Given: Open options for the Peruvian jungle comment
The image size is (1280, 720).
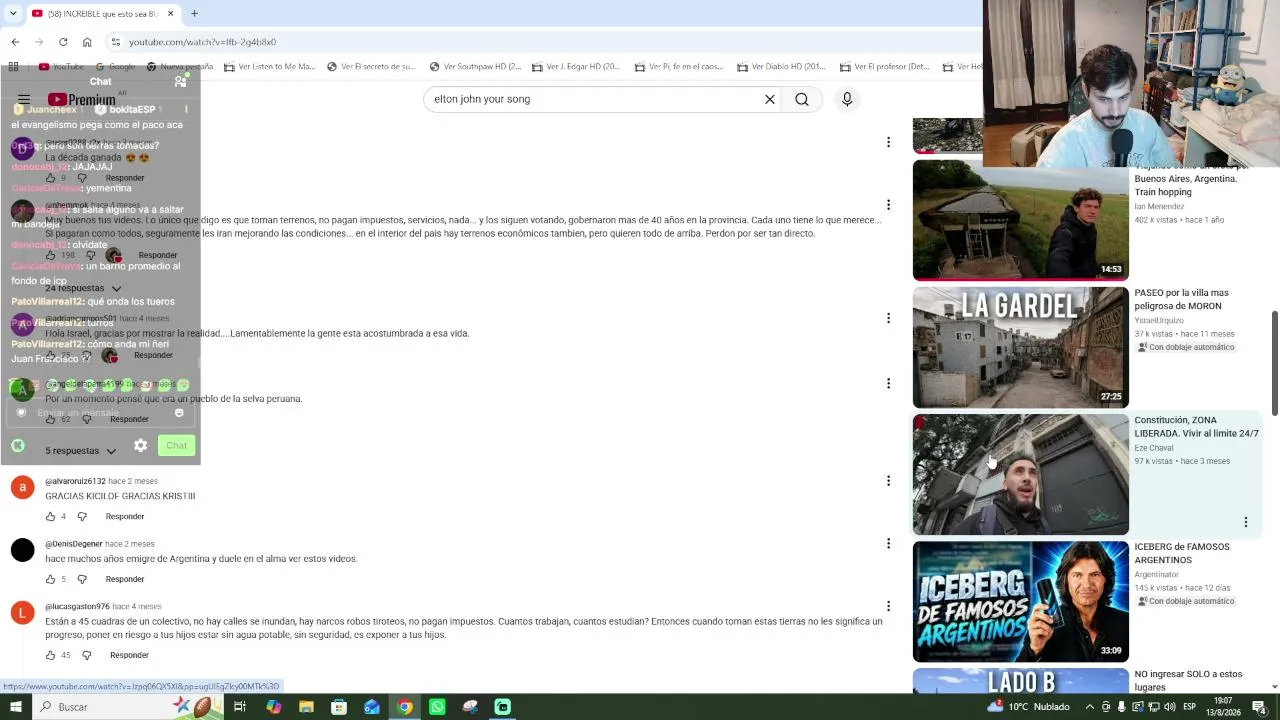Looking at the screenshot, I should coord(888,383).
